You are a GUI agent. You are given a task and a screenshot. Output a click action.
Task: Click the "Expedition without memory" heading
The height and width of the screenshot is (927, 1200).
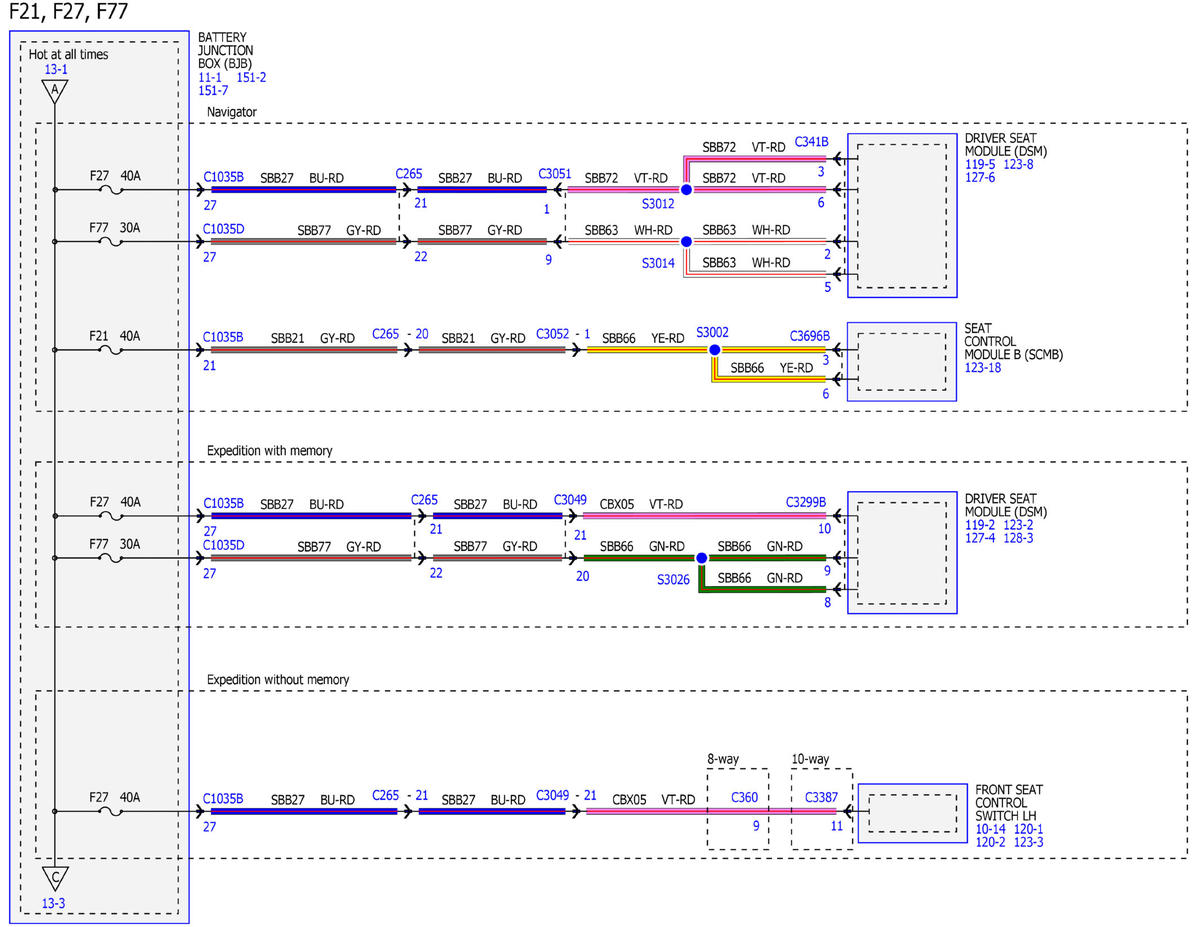pos(278,680)
